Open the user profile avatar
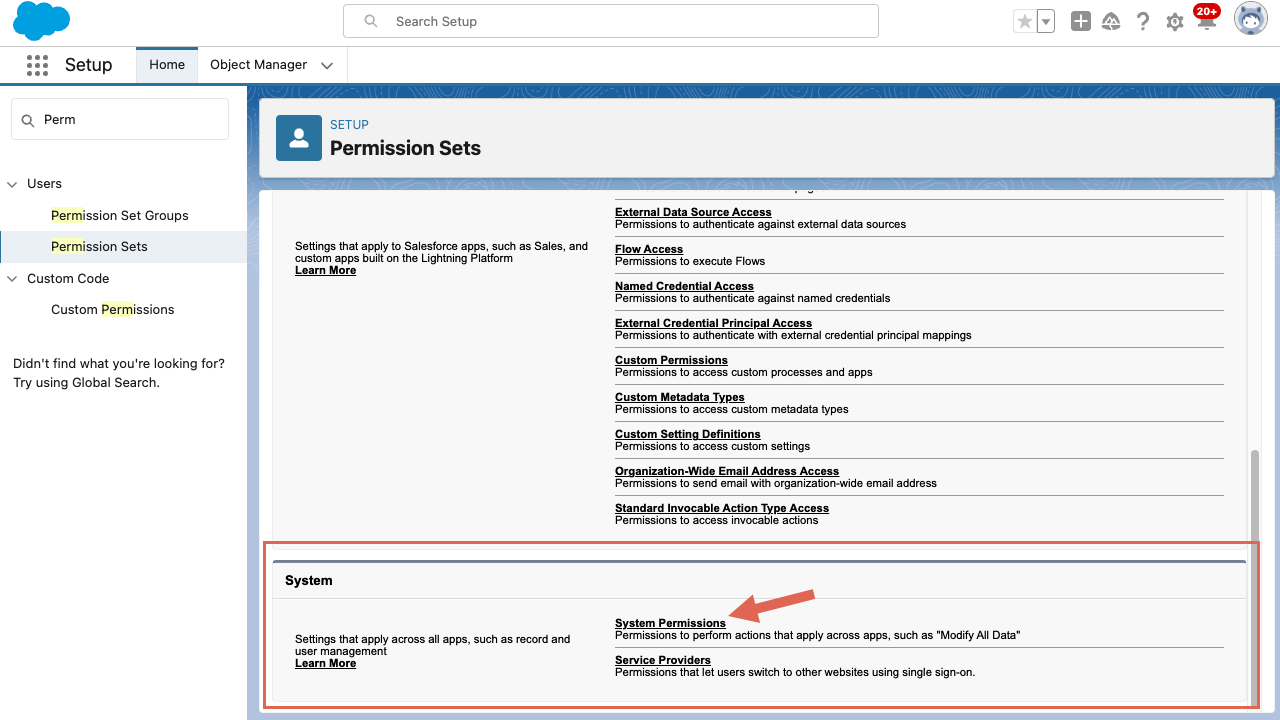The width and height of the screenshot is (1280, 720). (1251, 19)
